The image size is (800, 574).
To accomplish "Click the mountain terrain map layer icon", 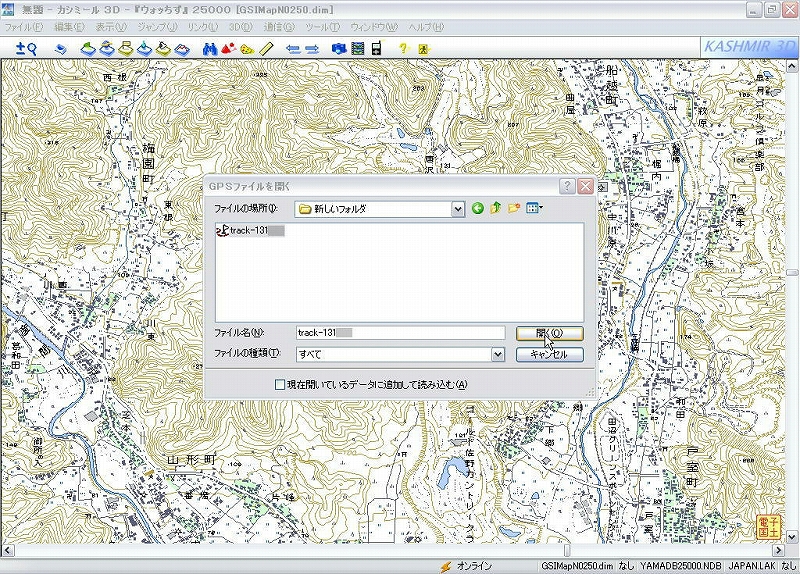I will (x=182, y=49).
